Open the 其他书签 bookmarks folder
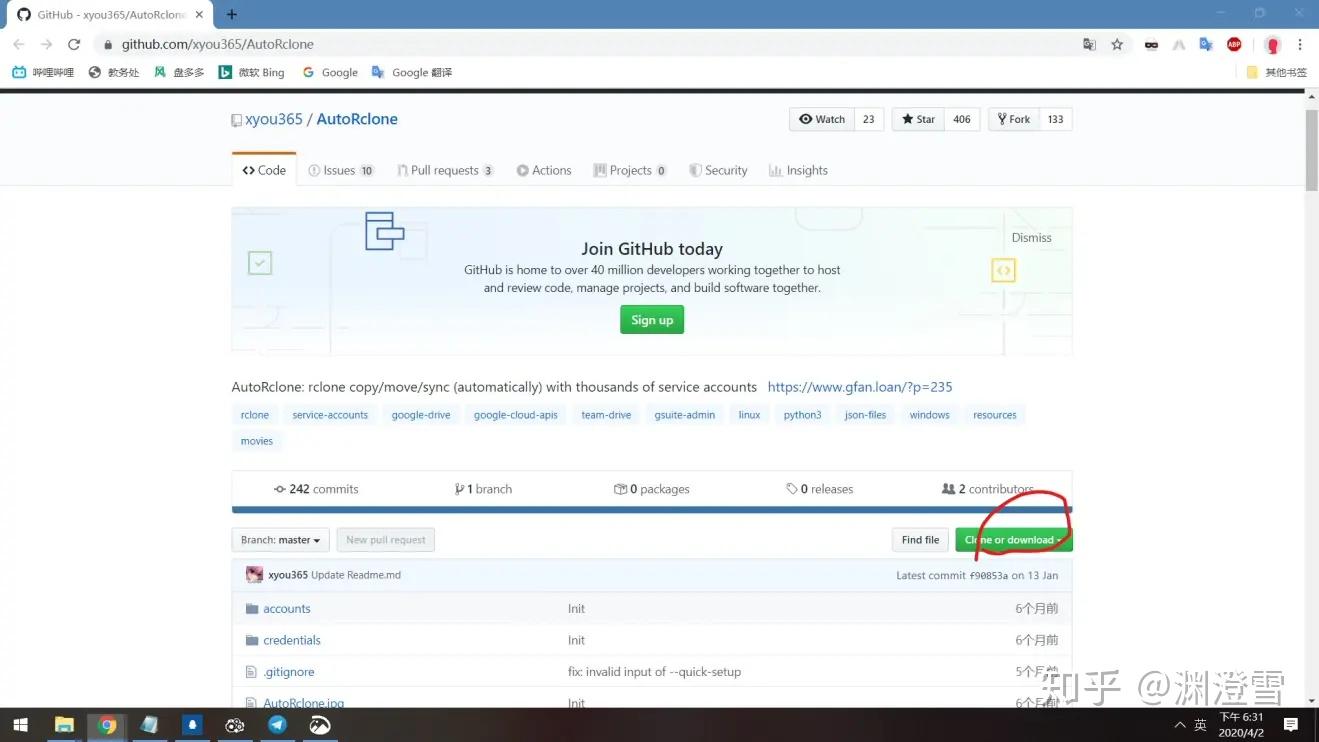1319x742 pixels. (1277, 72)
